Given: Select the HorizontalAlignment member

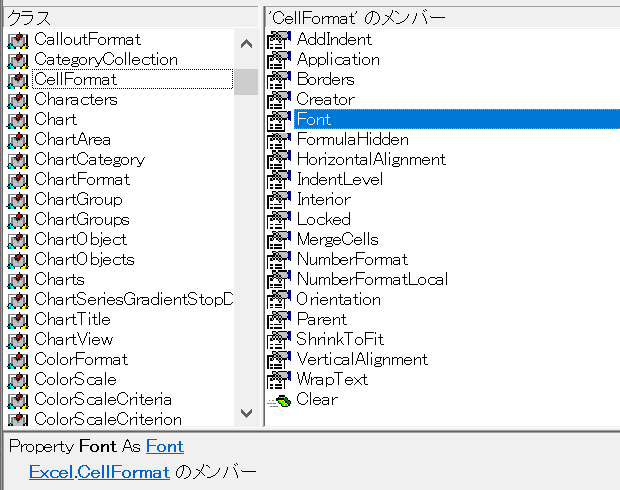Looking at the screenshot, I should pyautogui.click(x=371, y=159).
